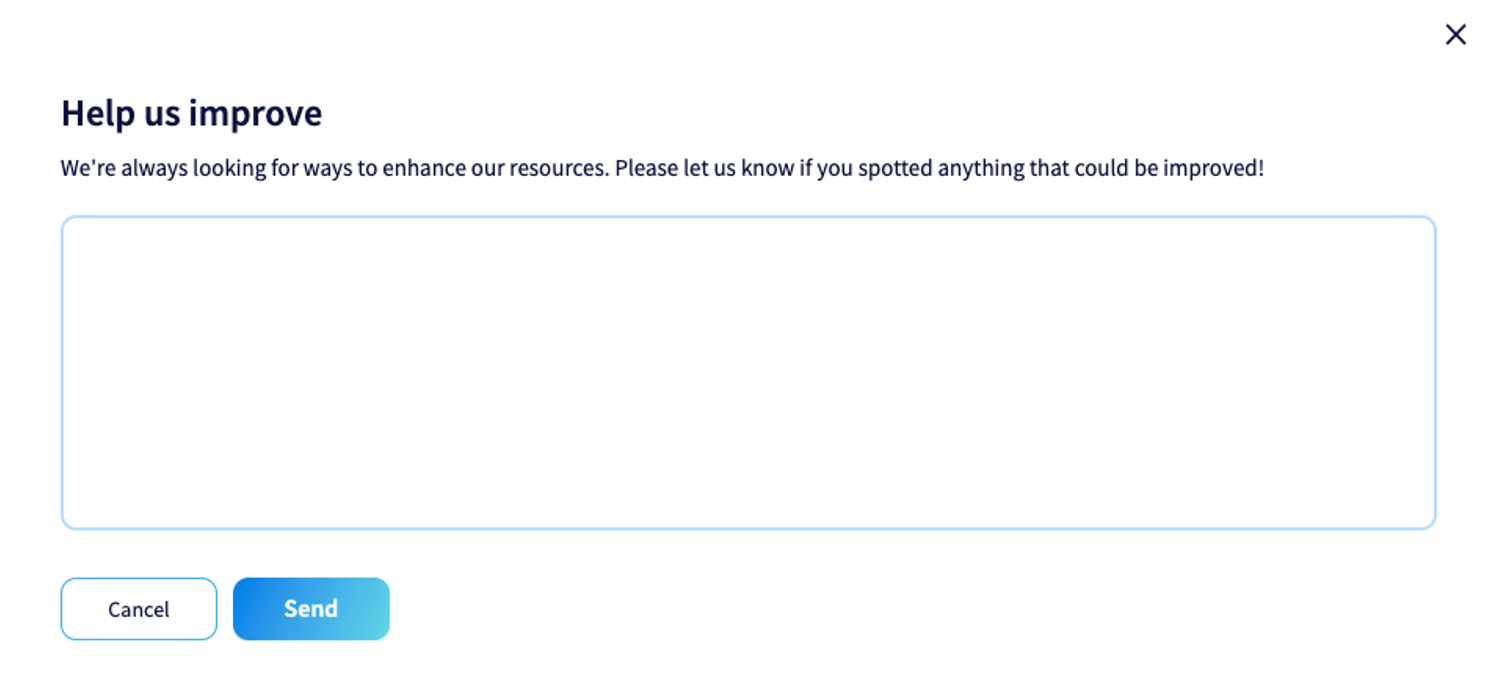Screen dimensions: 1496x700
Task: Close the feedback dialog with the X icon
Action: pyautogui.click(x=1455, y=35)
